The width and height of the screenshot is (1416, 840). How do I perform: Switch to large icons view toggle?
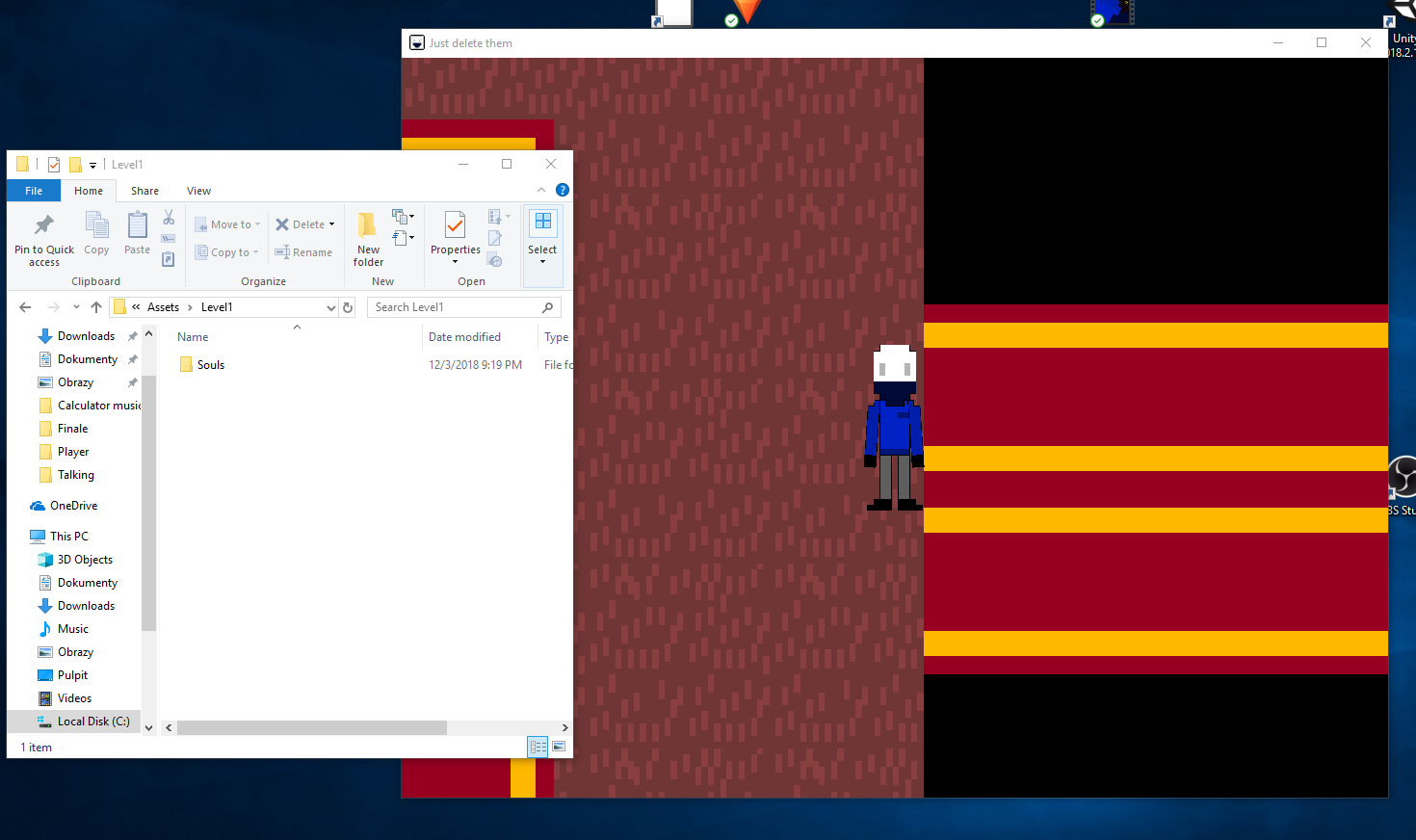(559, 747)
